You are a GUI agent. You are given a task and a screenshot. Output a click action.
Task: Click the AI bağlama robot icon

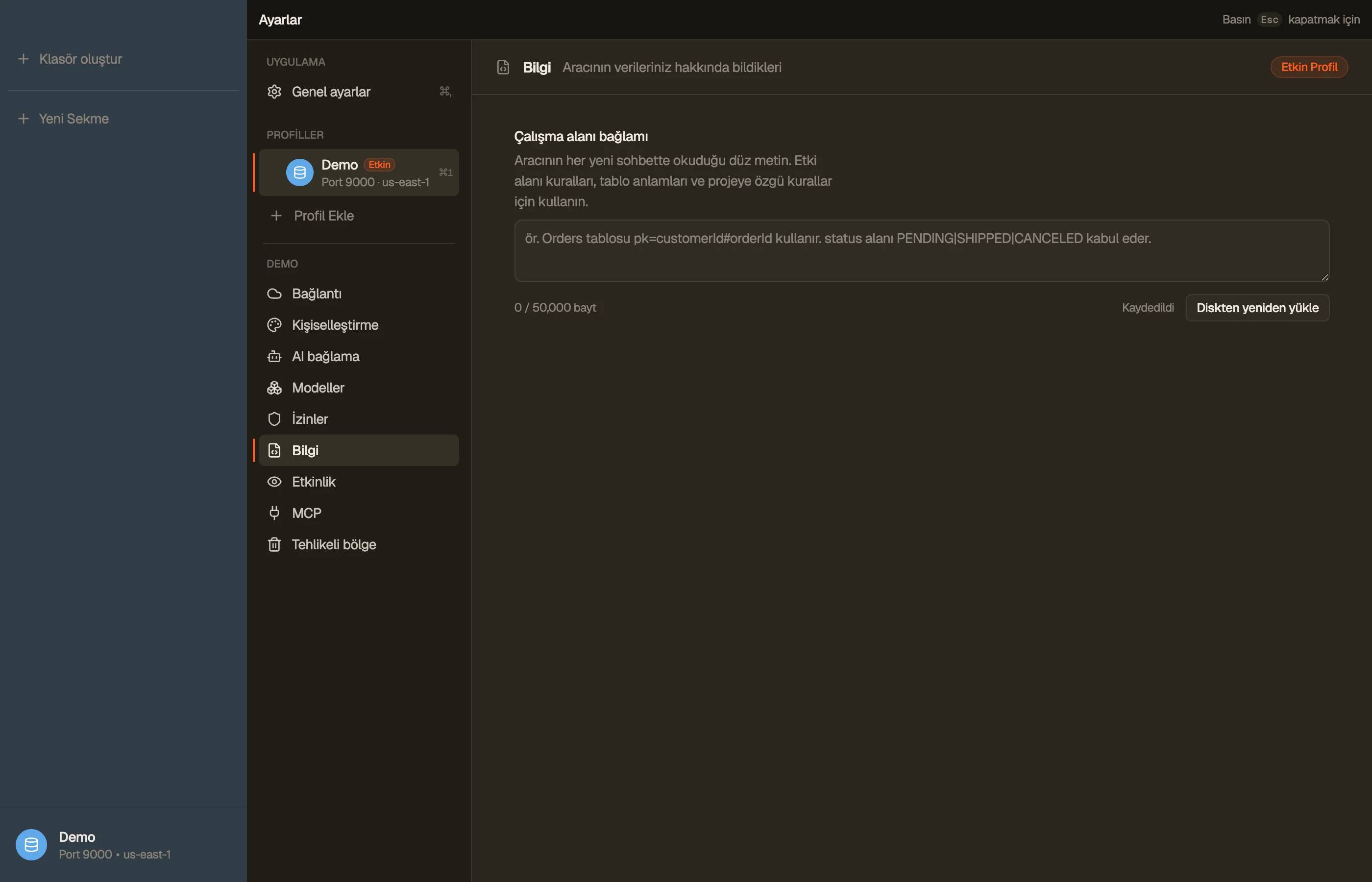point(274,356)
